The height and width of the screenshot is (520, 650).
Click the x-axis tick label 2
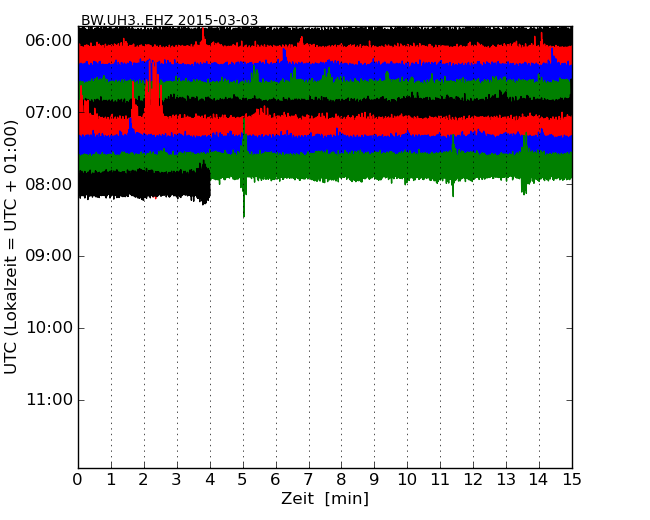(144, 480)
